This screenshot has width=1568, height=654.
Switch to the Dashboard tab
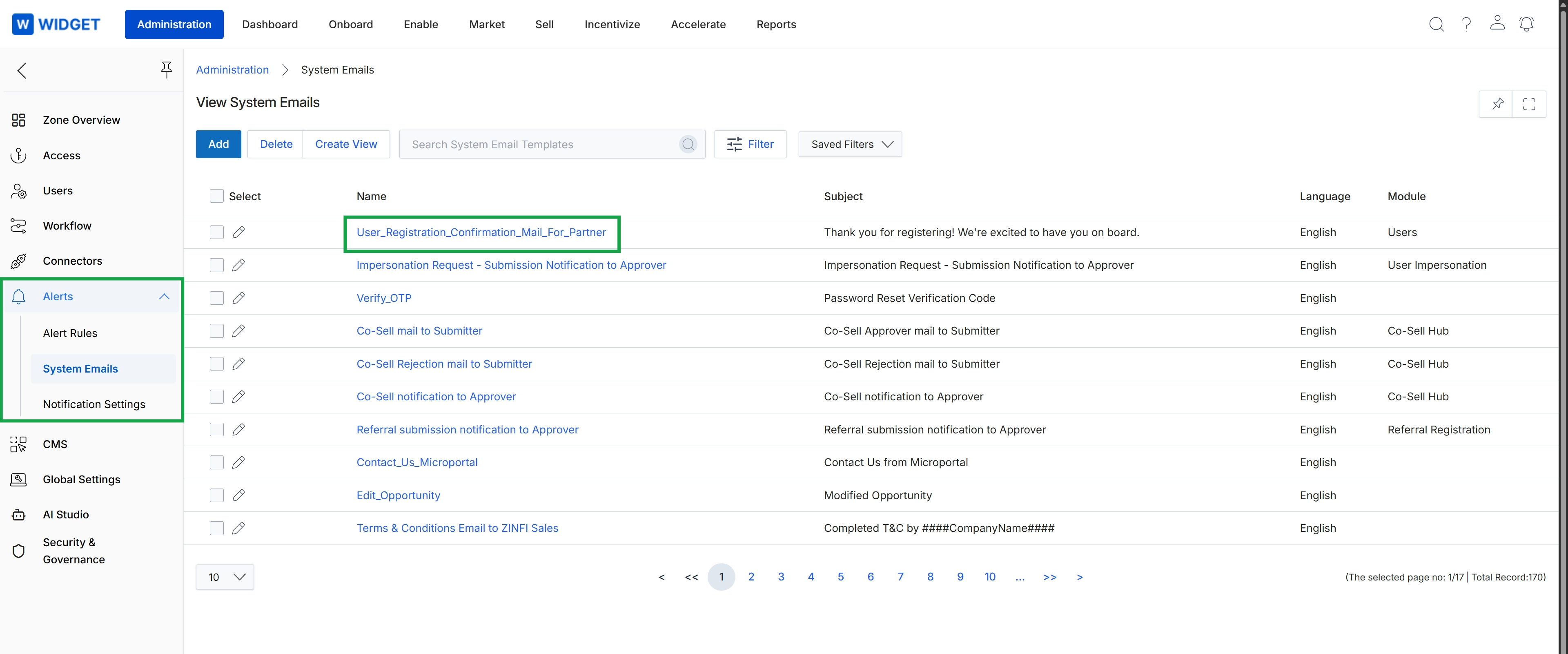269,25
